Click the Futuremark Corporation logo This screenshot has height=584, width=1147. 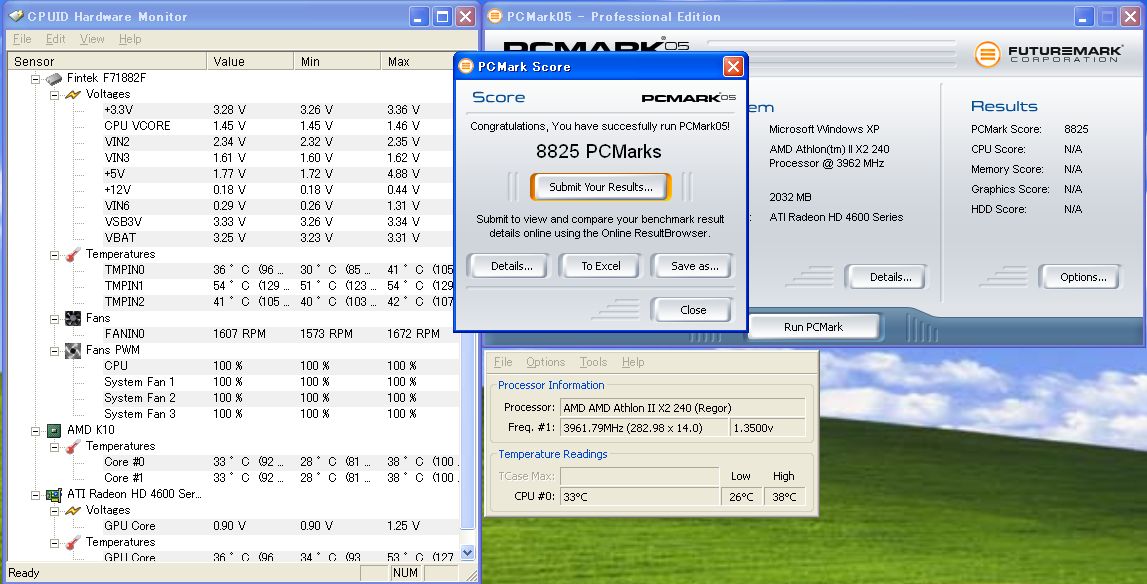[x=1049, y=54]
